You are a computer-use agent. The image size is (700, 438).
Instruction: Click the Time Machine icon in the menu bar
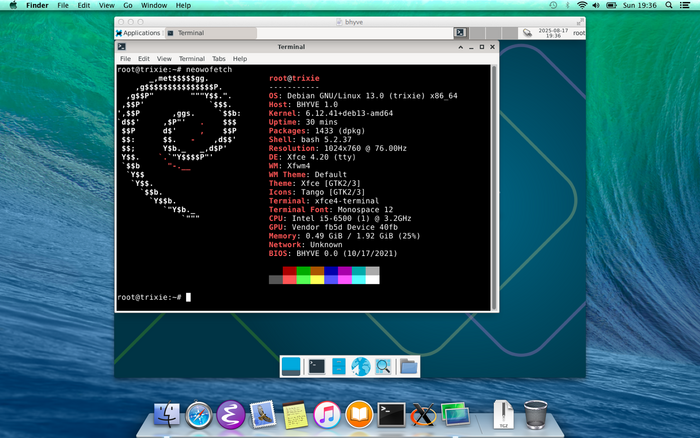coord(553,5)
